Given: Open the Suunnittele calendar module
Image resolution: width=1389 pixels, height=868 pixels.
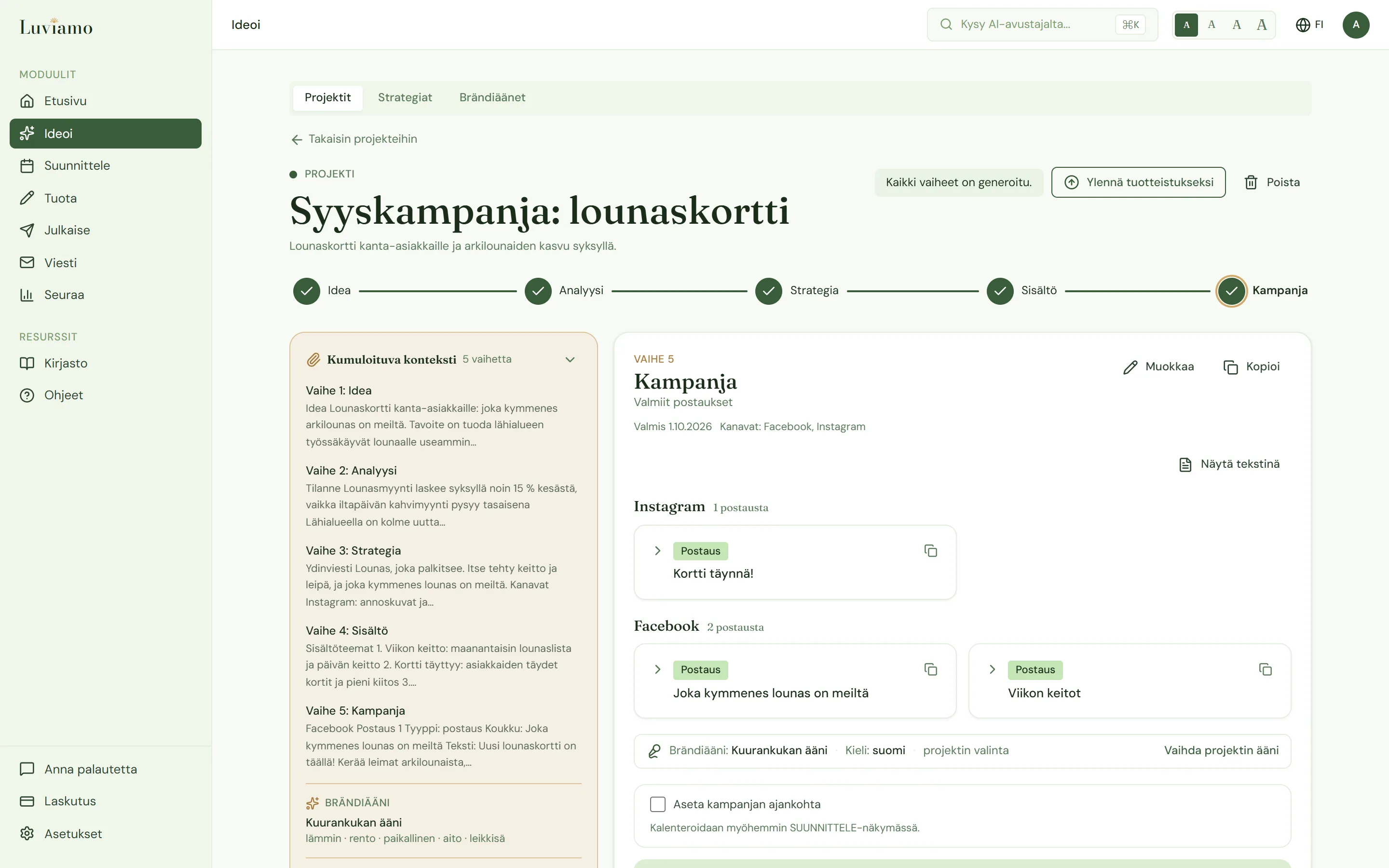Looking at the screenshot, I should 106,166.
